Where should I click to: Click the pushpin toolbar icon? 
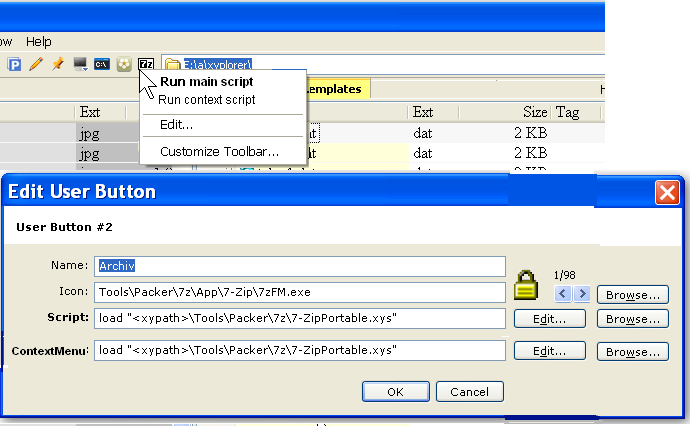coord(57,64)
